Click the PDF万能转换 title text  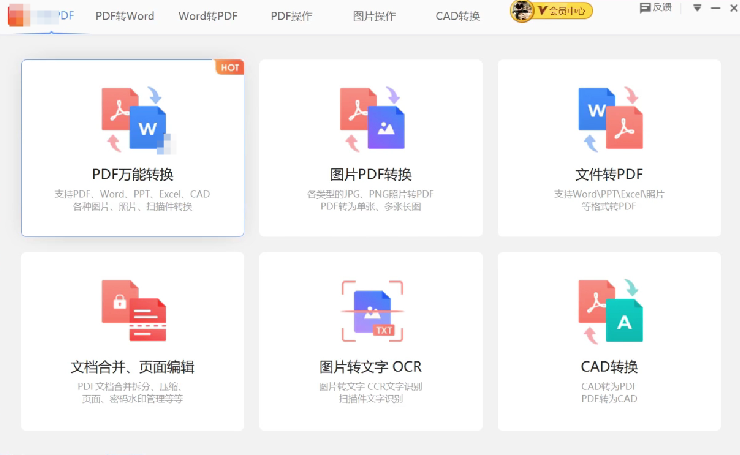coord(133,175)
